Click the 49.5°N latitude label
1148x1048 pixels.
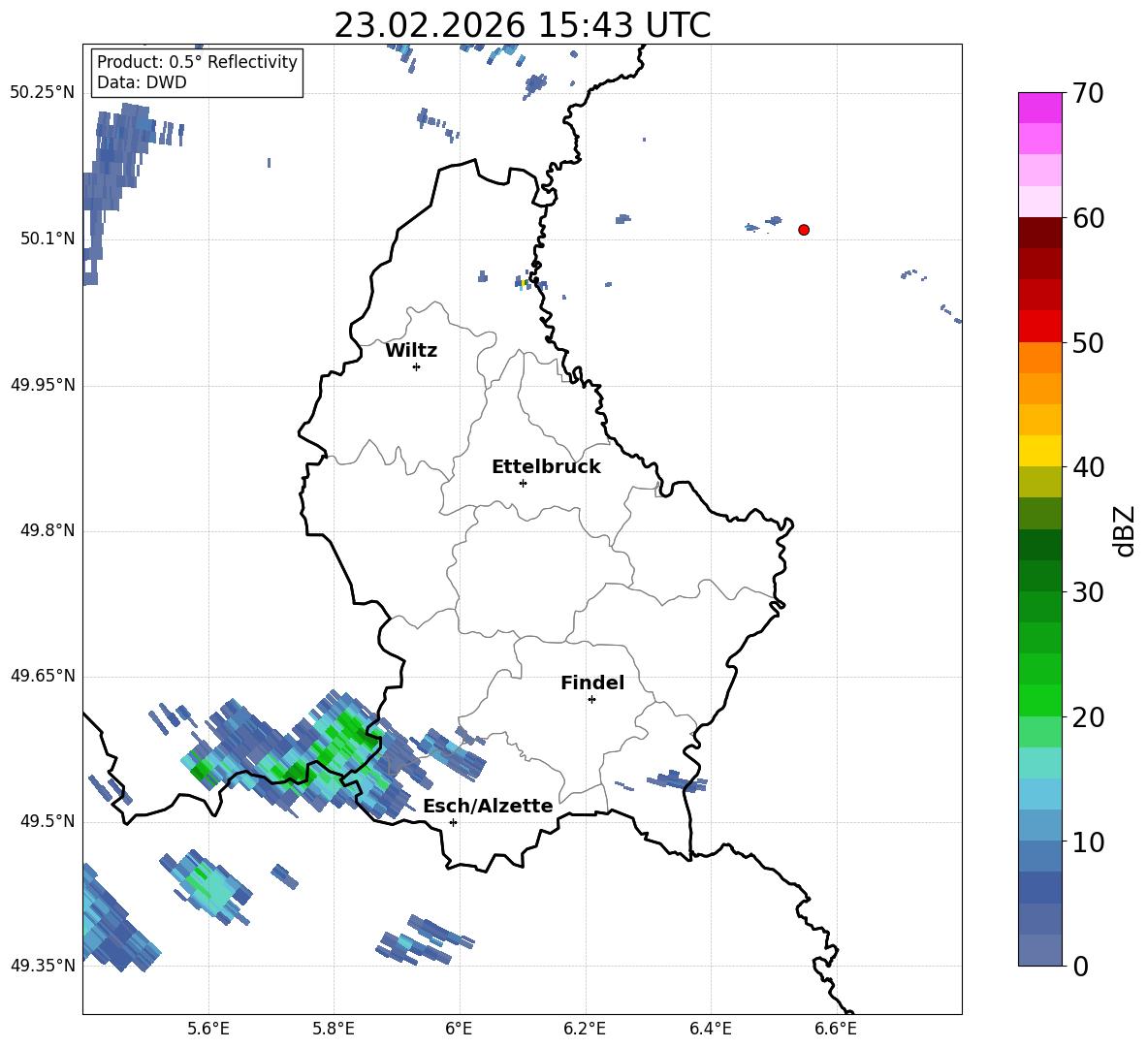click(x=48, y=821)
